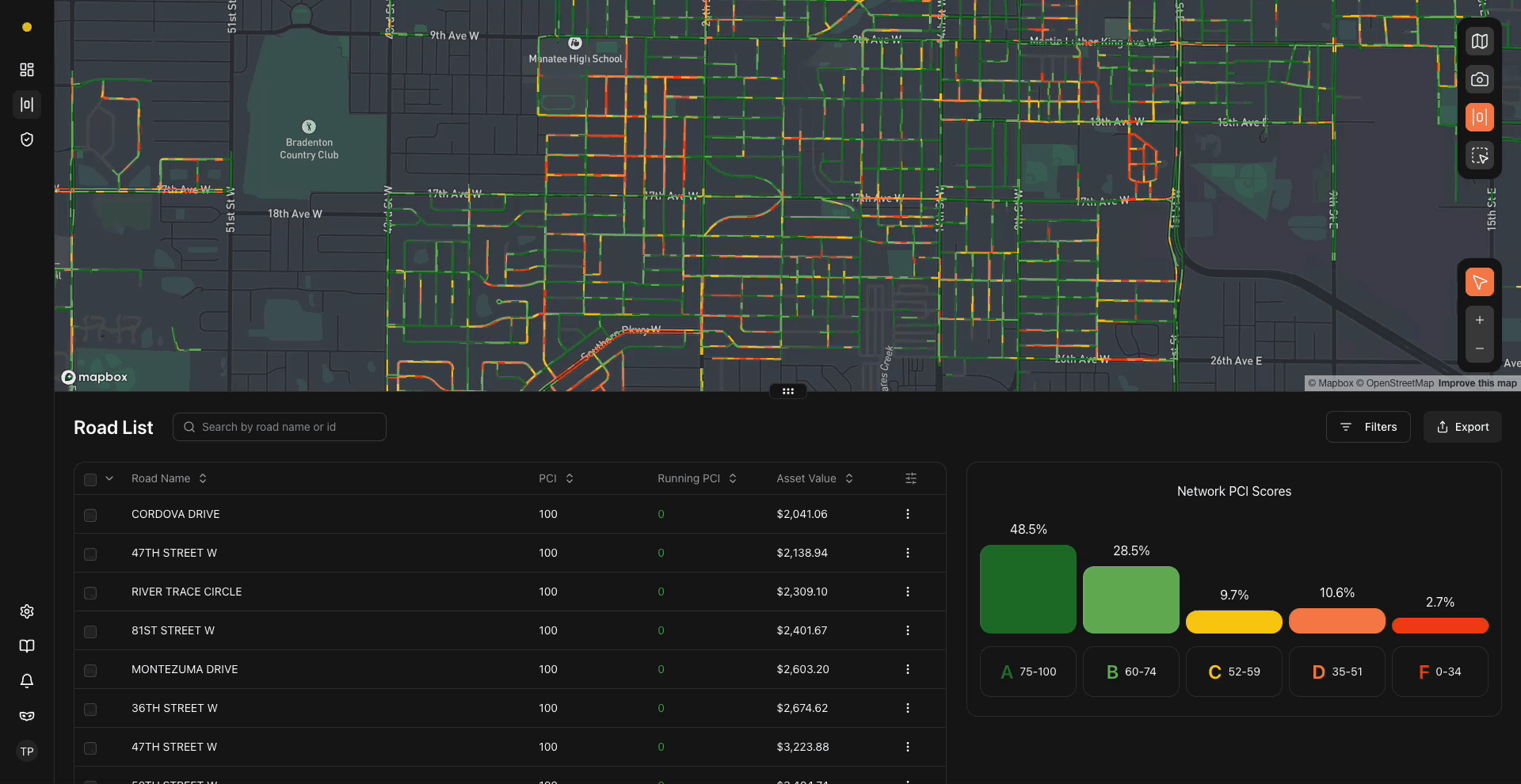Open notifications via bell icon
Screen dimensions: 1521x784
click(x=26, y=680)
